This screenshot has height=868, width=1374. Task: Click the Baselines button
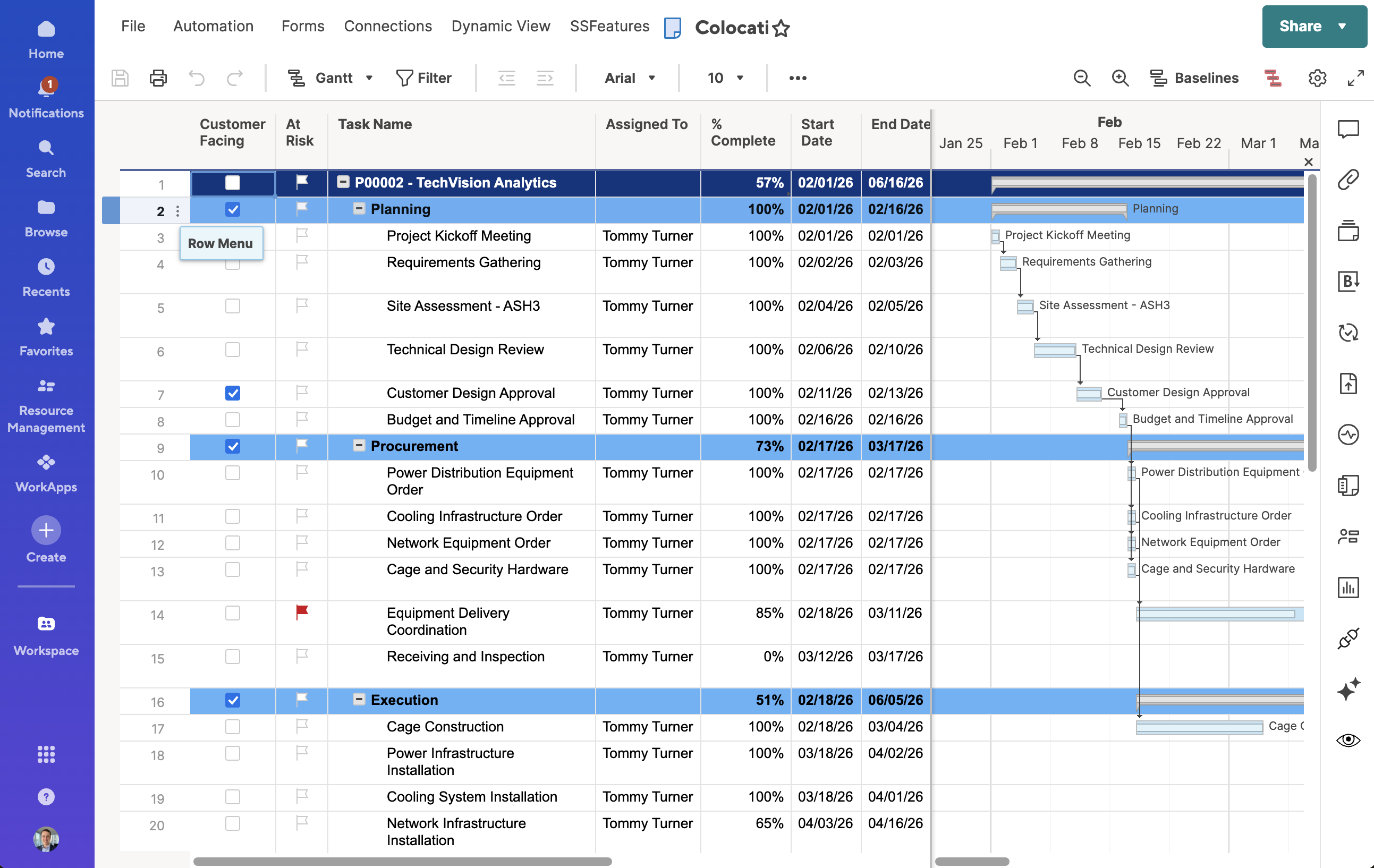[1194, 78]
